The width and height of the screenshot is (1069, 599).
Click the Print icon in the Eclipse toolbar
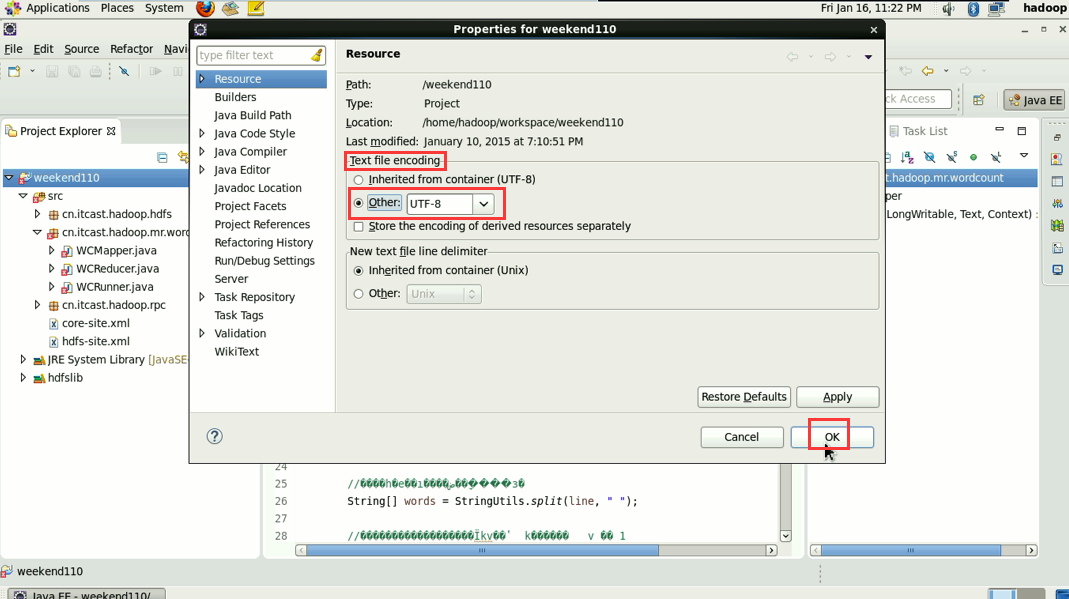click(x=95, y=71)
